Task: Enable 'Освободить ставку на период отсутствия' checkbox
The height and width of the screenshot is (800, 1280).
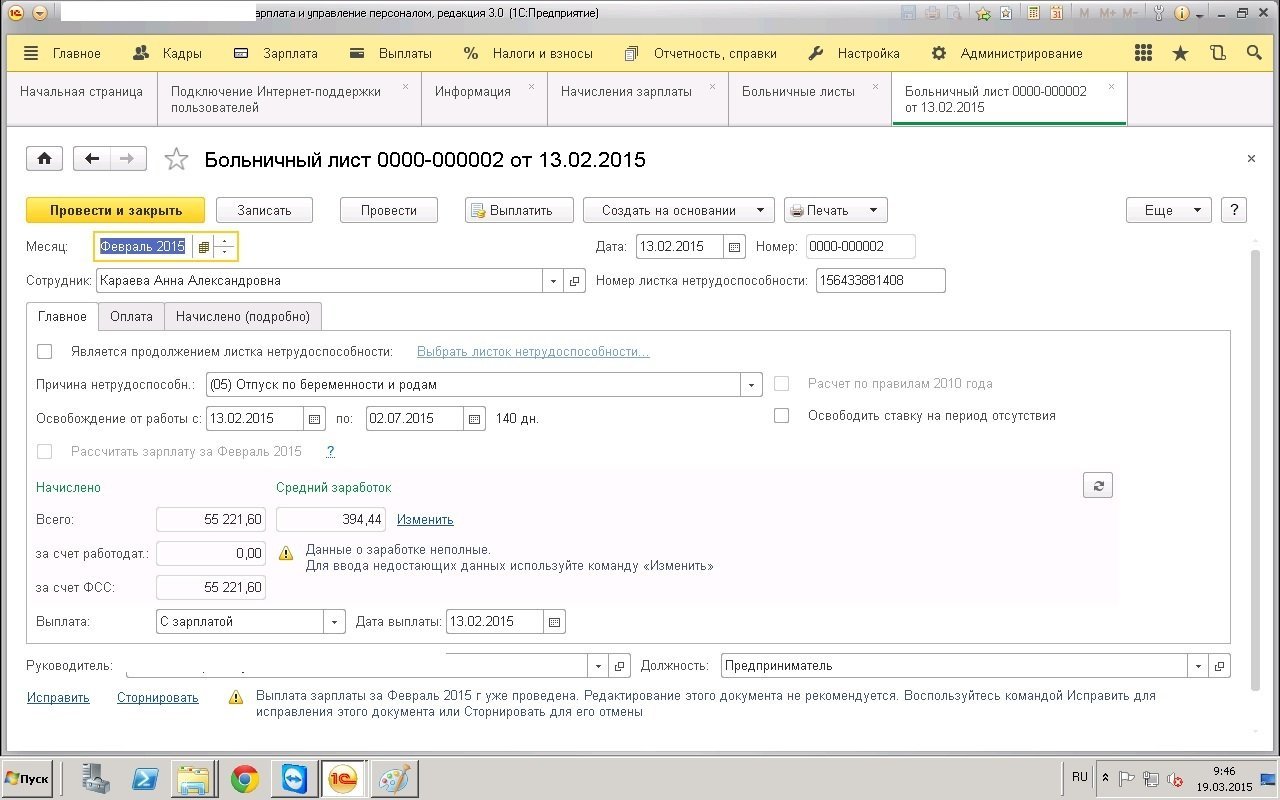Action: (782, 415)
